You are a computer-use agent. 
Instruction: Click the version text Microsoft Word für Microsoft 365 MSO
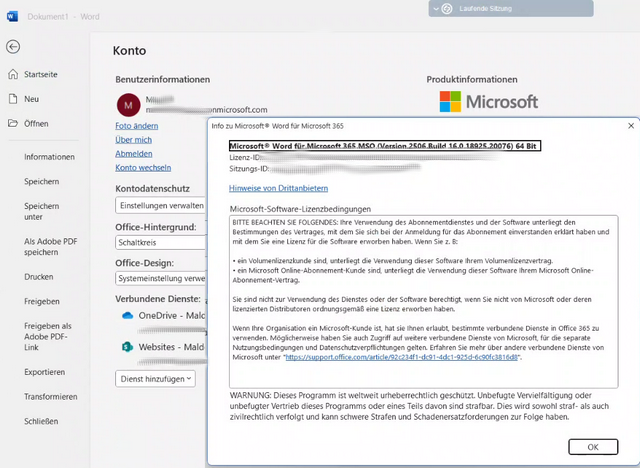pos(385,146)
